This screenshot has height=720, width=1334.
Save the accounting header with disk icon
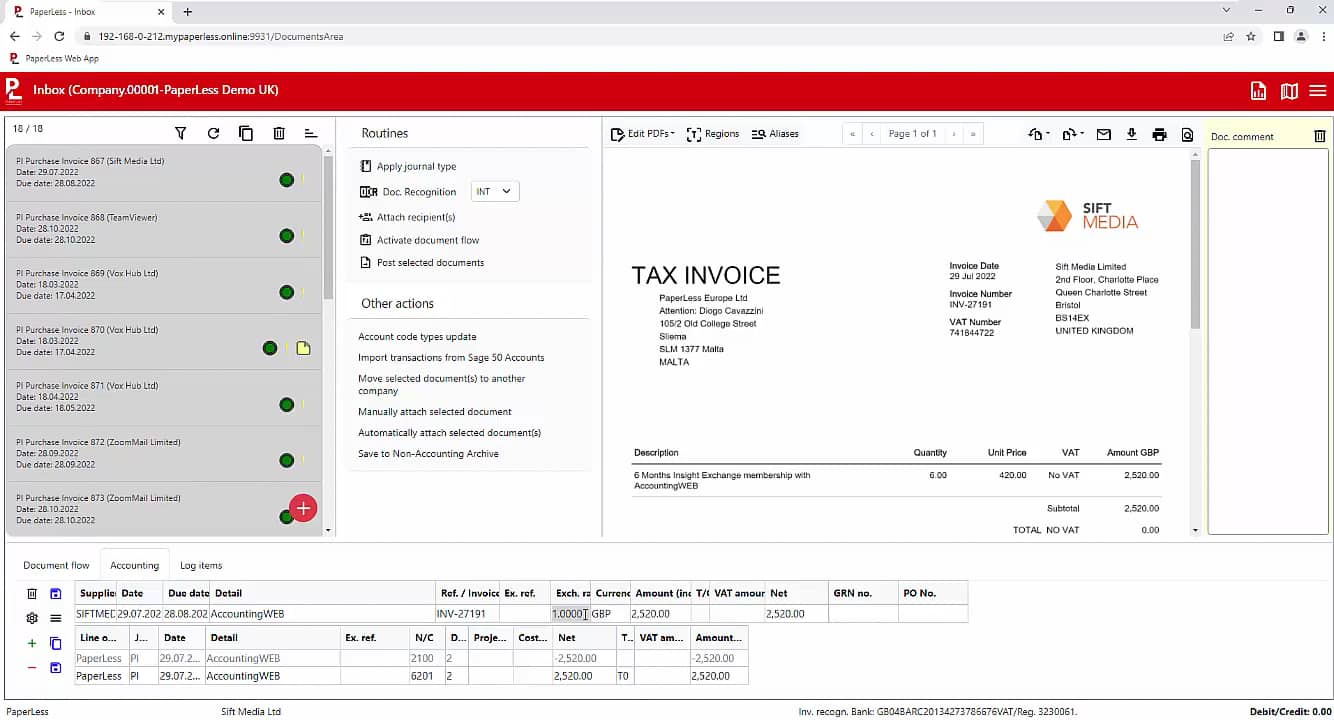(x=56, y=594)
